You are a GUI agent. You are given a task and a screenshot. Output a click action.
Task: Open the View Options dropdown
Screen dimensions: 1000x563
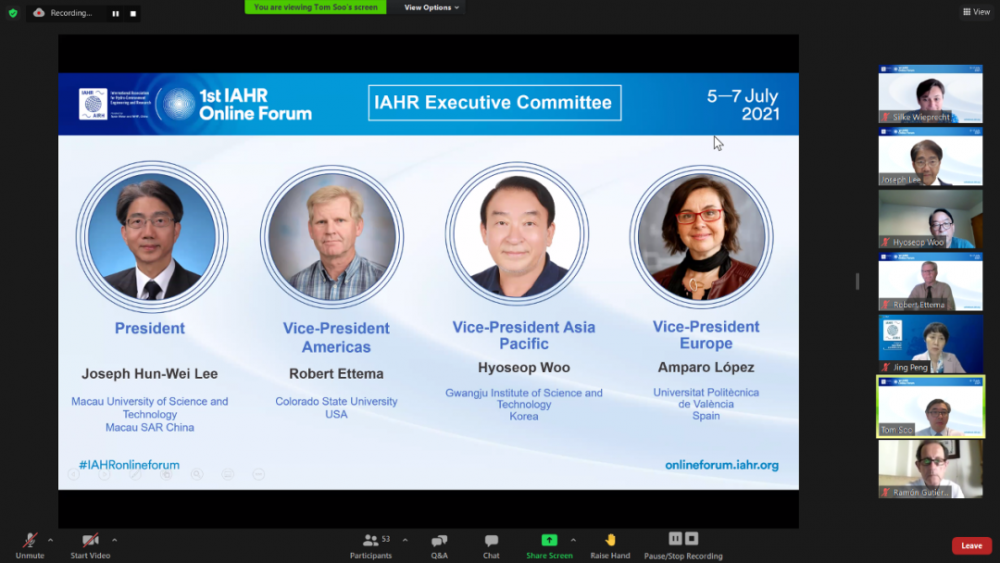431,7
